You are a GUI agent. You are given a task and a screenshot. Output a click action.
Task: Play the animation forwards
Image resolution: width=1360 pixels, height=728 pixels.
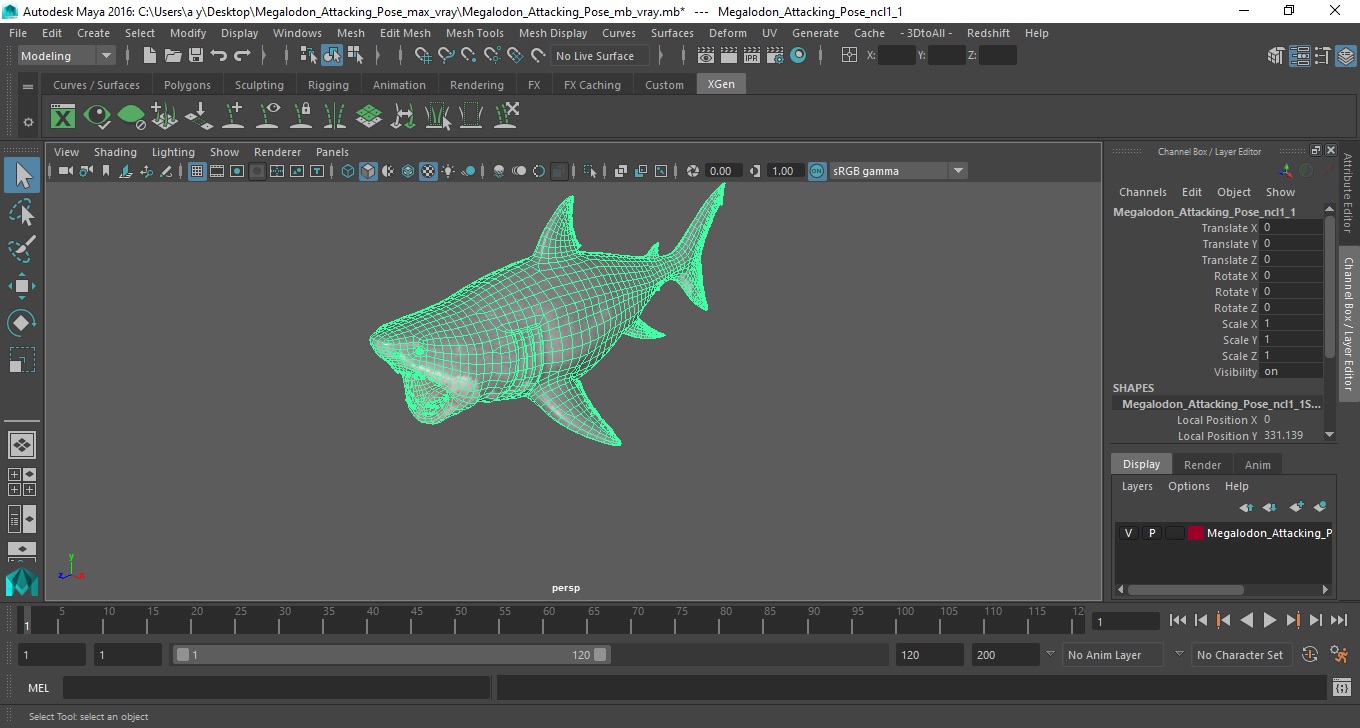1269,621
